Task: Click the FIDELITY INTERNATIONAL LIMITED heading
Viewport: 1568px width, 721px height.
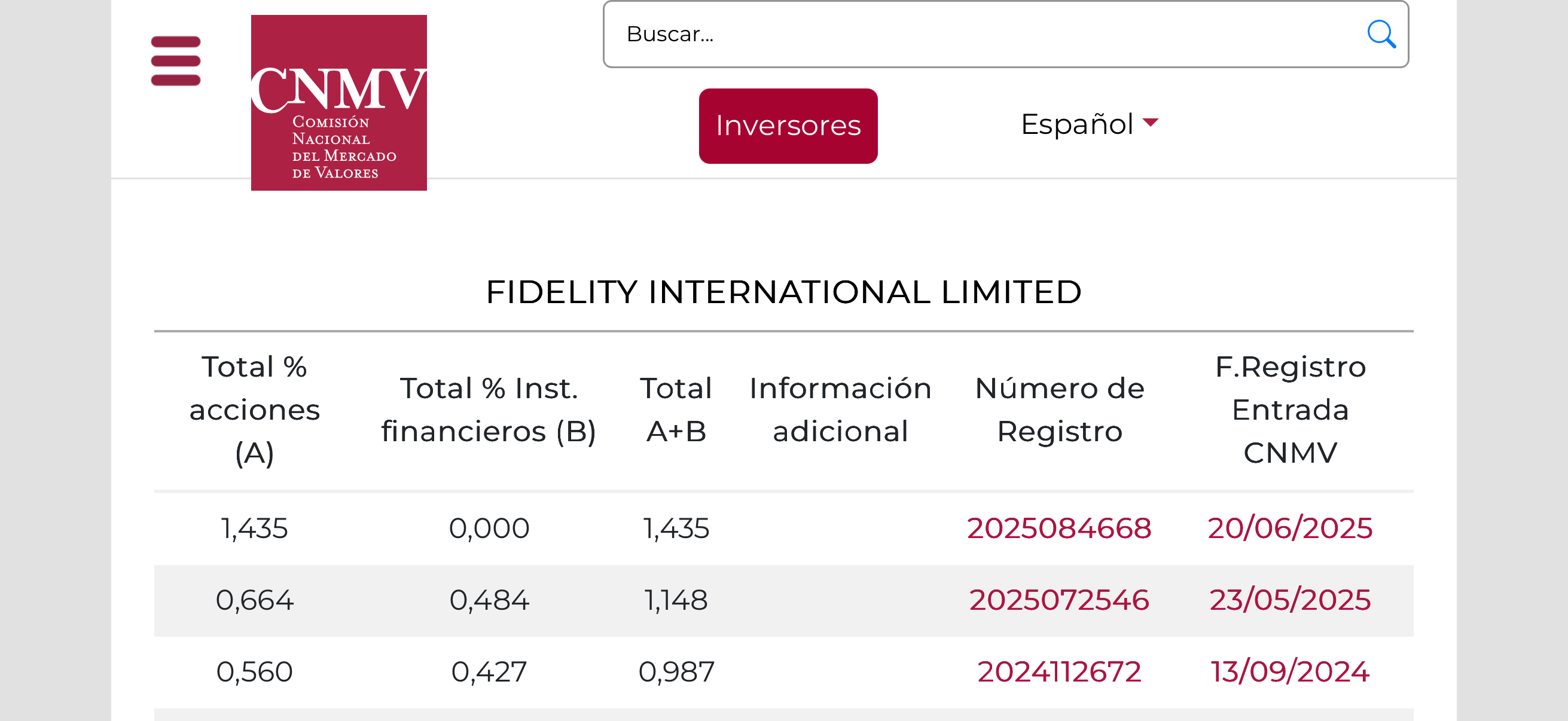Action: tap(783, 293)
